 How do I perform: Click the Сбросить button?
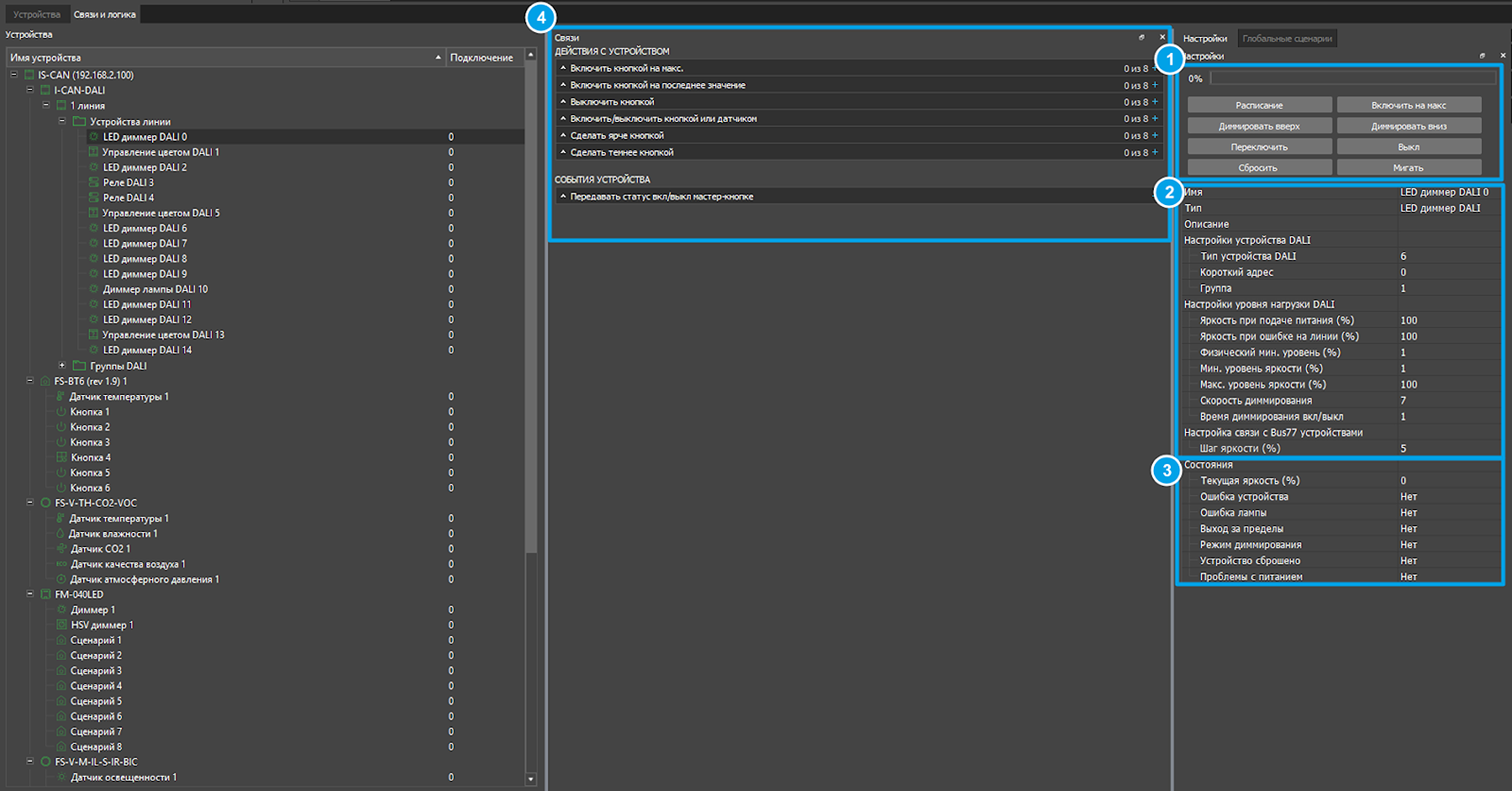click(1260, 167)
